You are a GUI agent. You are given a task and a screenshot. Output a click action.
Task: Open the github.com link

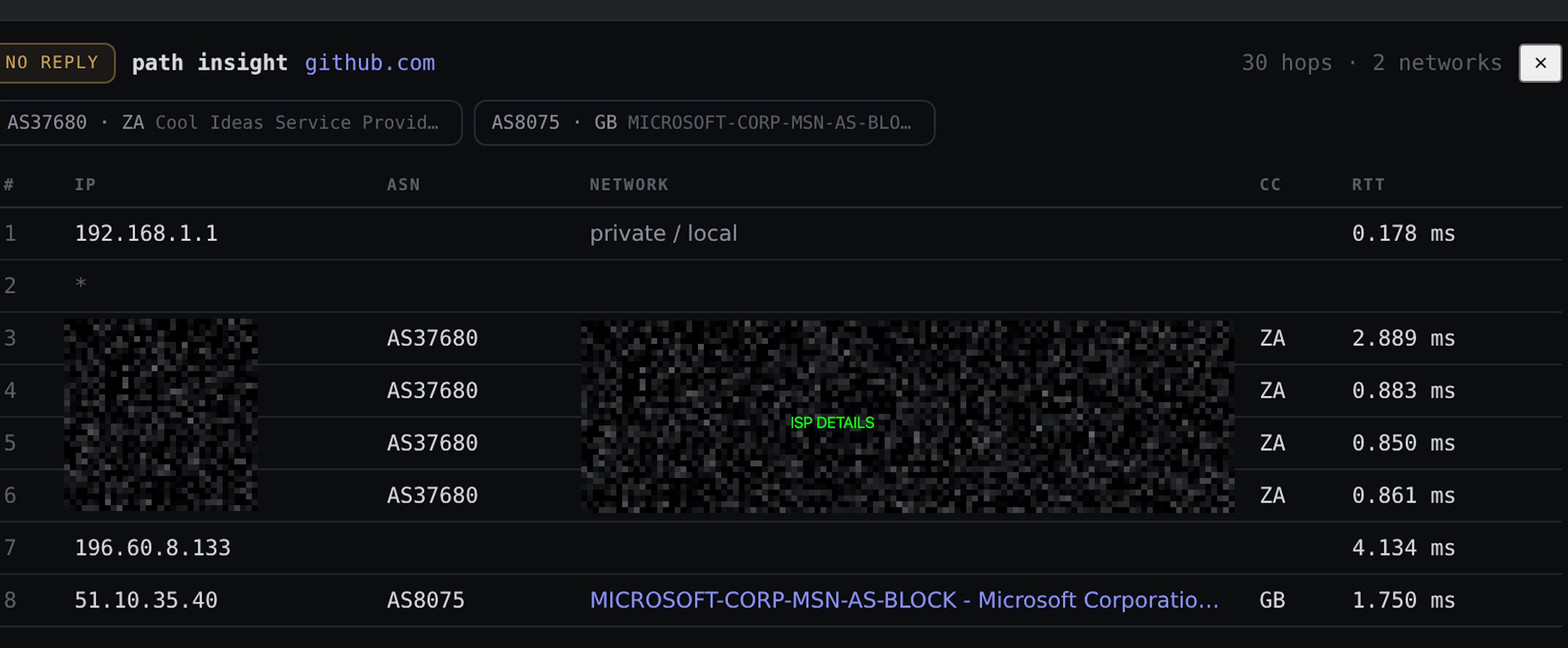tap(369, 63)
